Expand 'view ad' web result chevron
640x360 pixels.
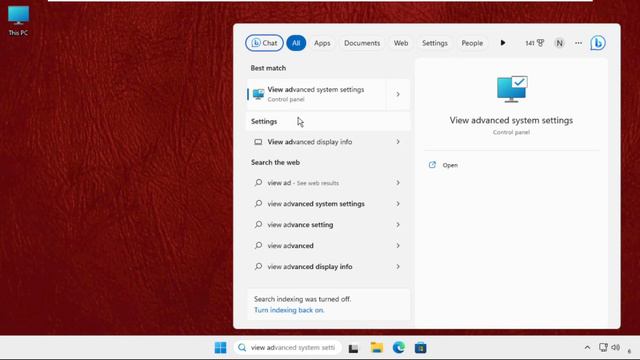[398, 183]
